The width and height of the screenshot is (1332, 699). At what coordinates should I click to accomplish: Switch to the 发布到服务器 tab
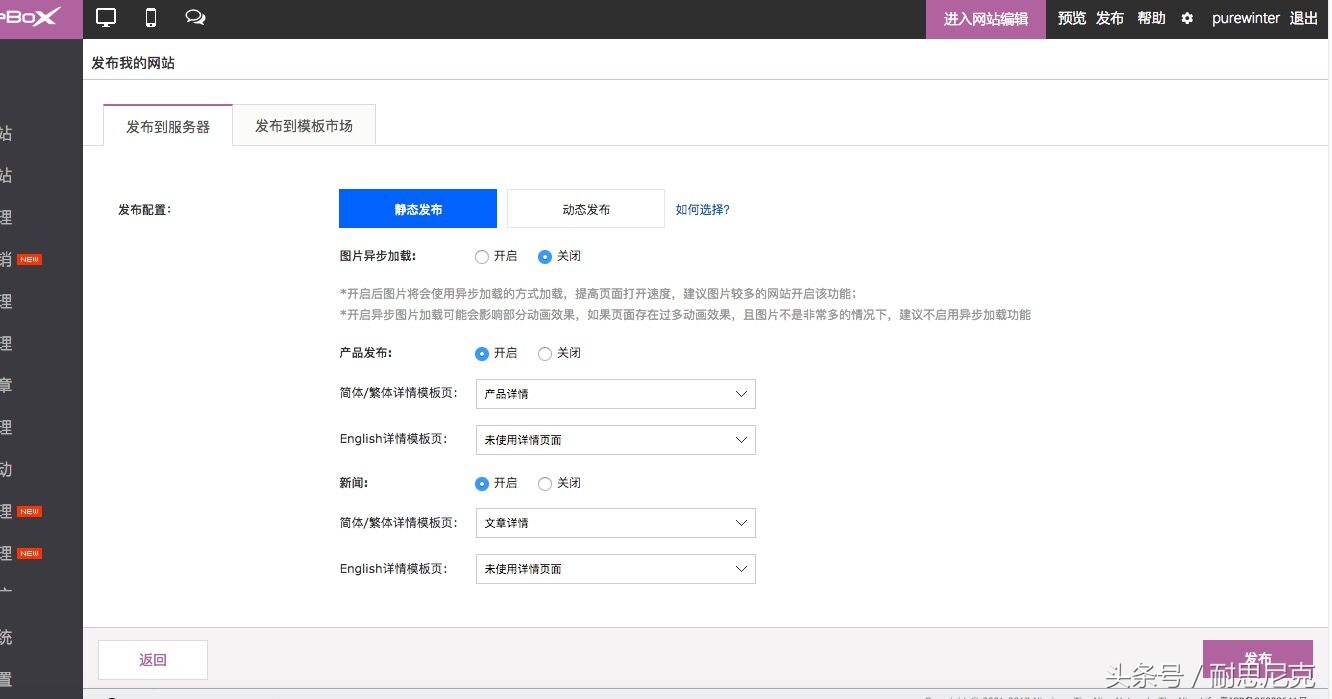[x=167, y=124]
